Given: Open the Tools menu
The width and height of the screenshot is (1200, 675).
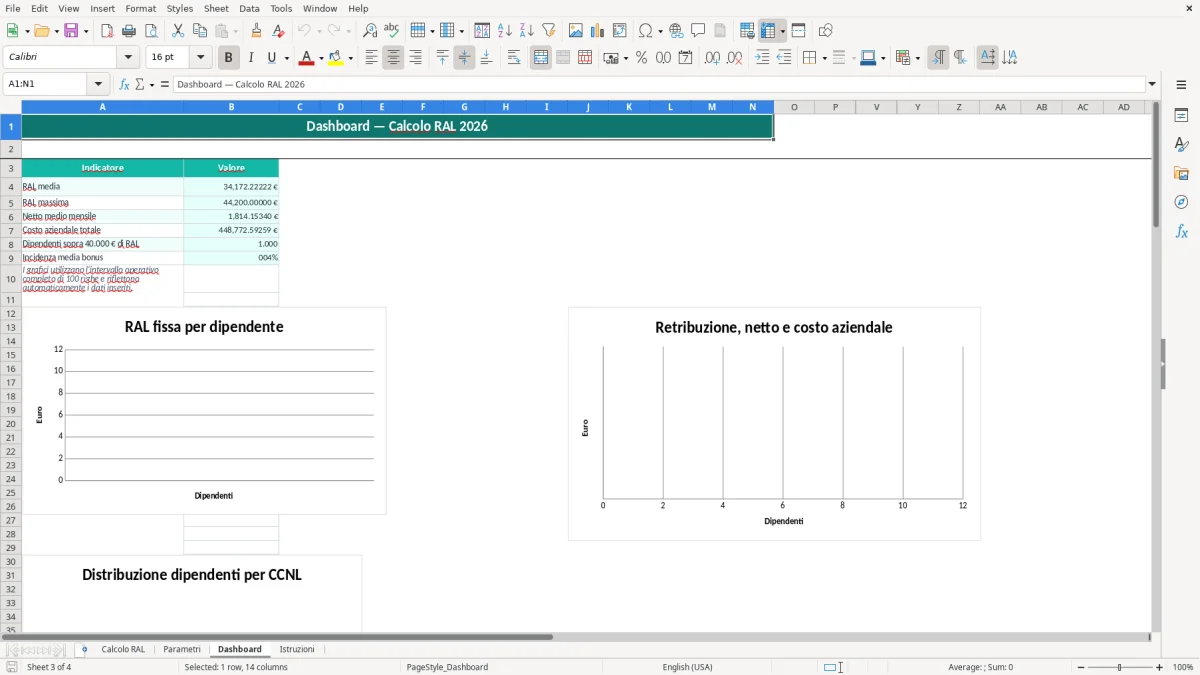Looking at the screenshot, I should tap(281, 8).
